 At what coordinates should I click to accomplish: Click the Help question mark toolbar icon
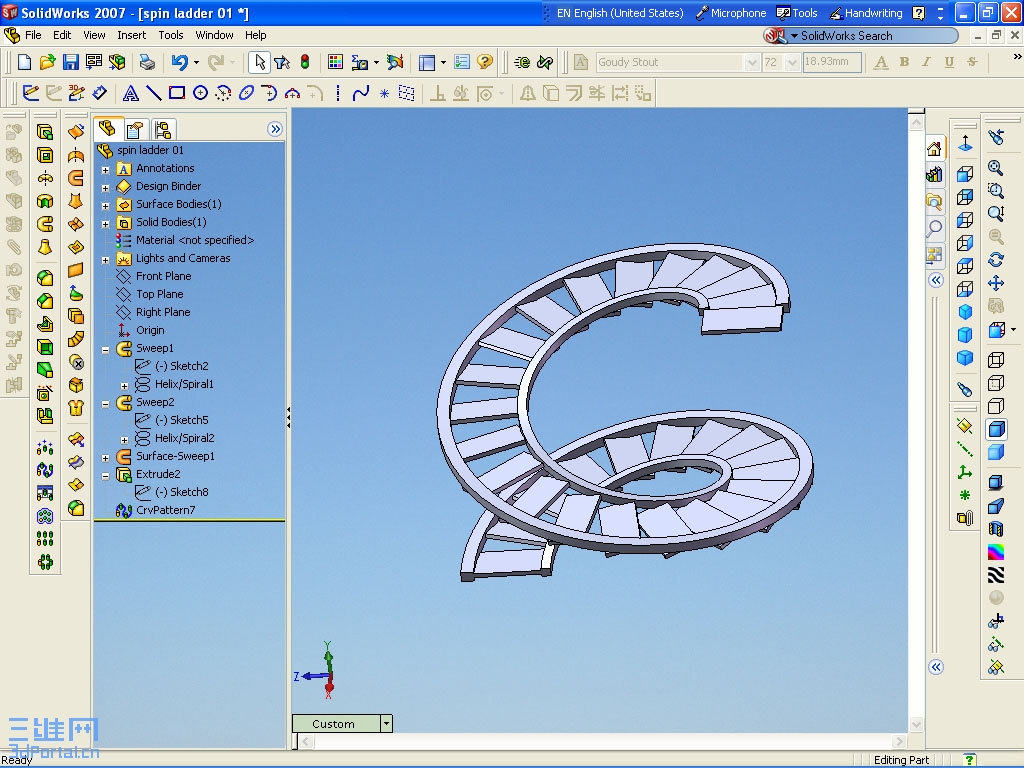(485, 62)
